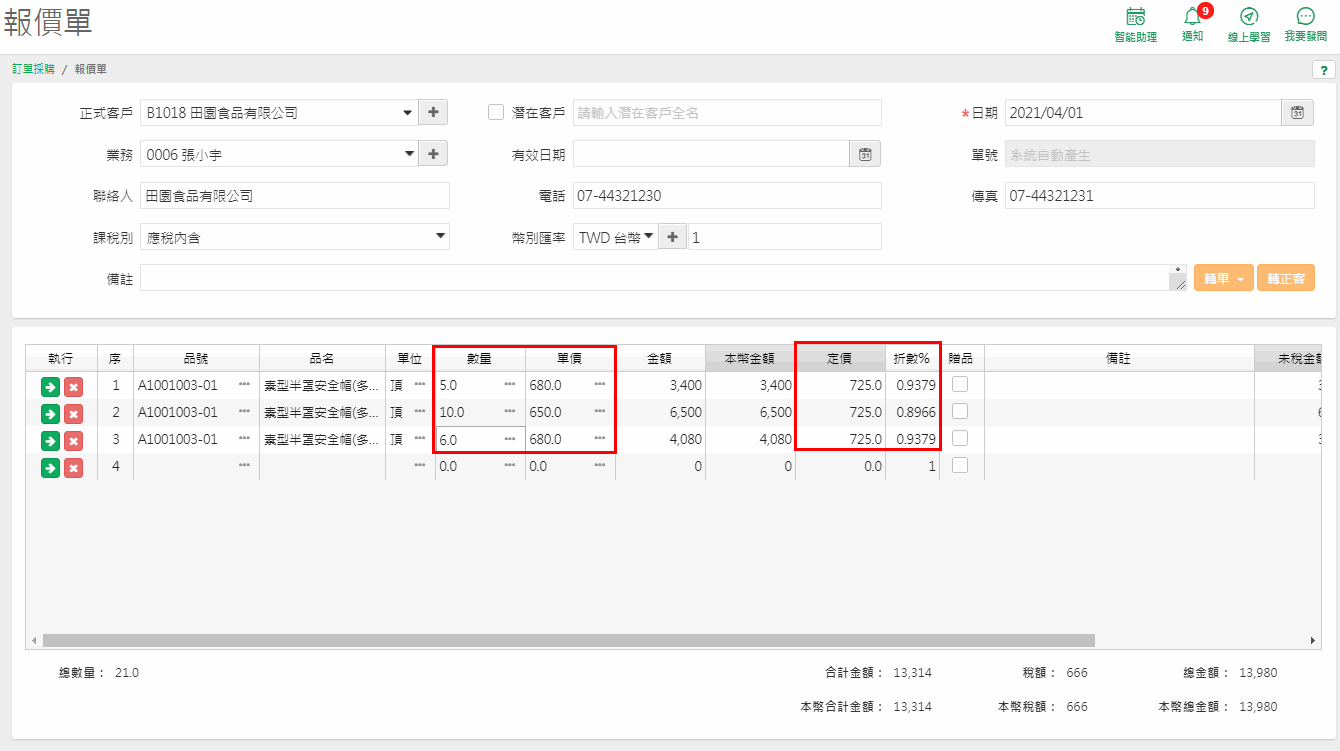Add new customer with plus beside 正式客戶
The width and height of the screenshot is (1340, 751).
[x=433, y=113]
